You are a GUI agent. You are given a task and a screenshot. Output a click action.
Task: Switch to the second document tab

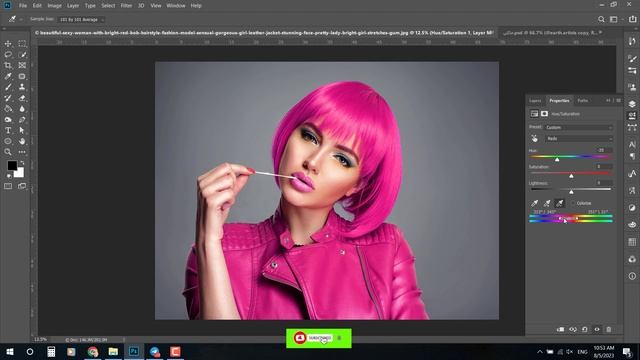552,33
